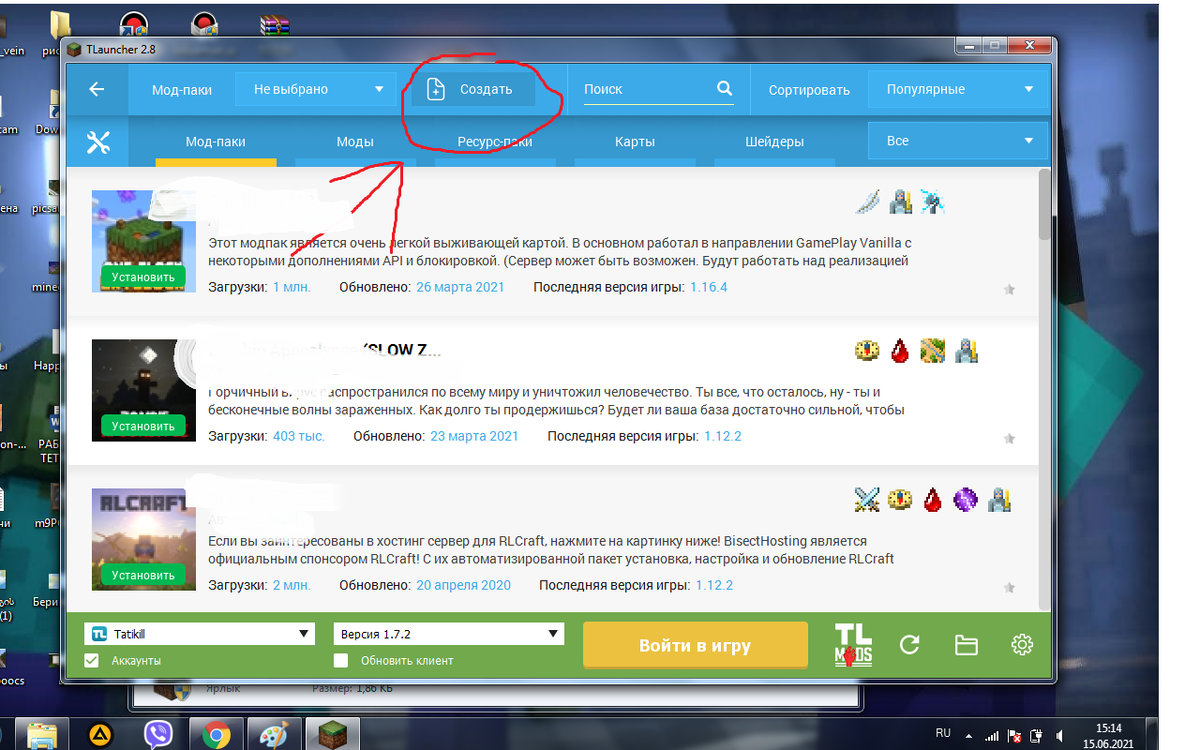Open Viber from the taskbar
The width and height of the screenshot is (1200, 750).
158,734
